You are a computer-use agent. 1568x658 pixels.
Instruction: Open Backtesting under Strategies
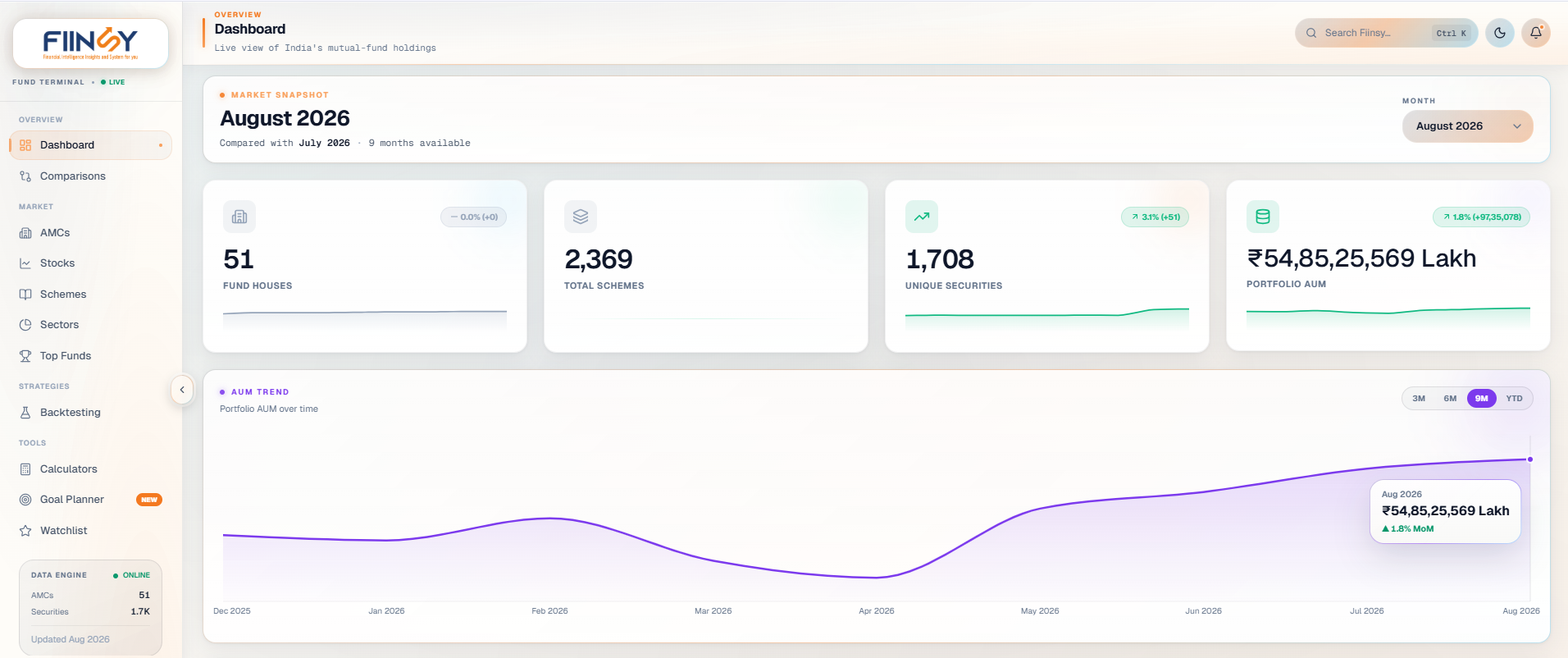point(90,413)
